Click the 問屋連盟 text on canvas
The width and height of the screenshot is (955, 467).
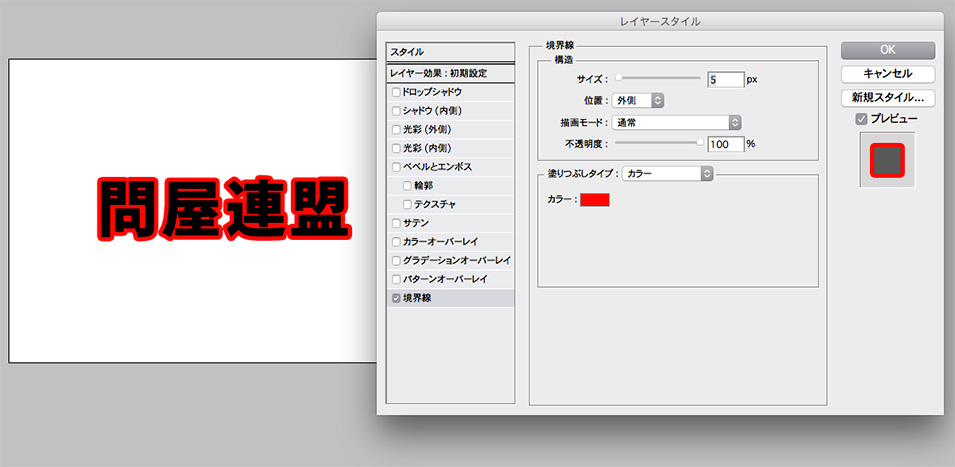point(224,211)
